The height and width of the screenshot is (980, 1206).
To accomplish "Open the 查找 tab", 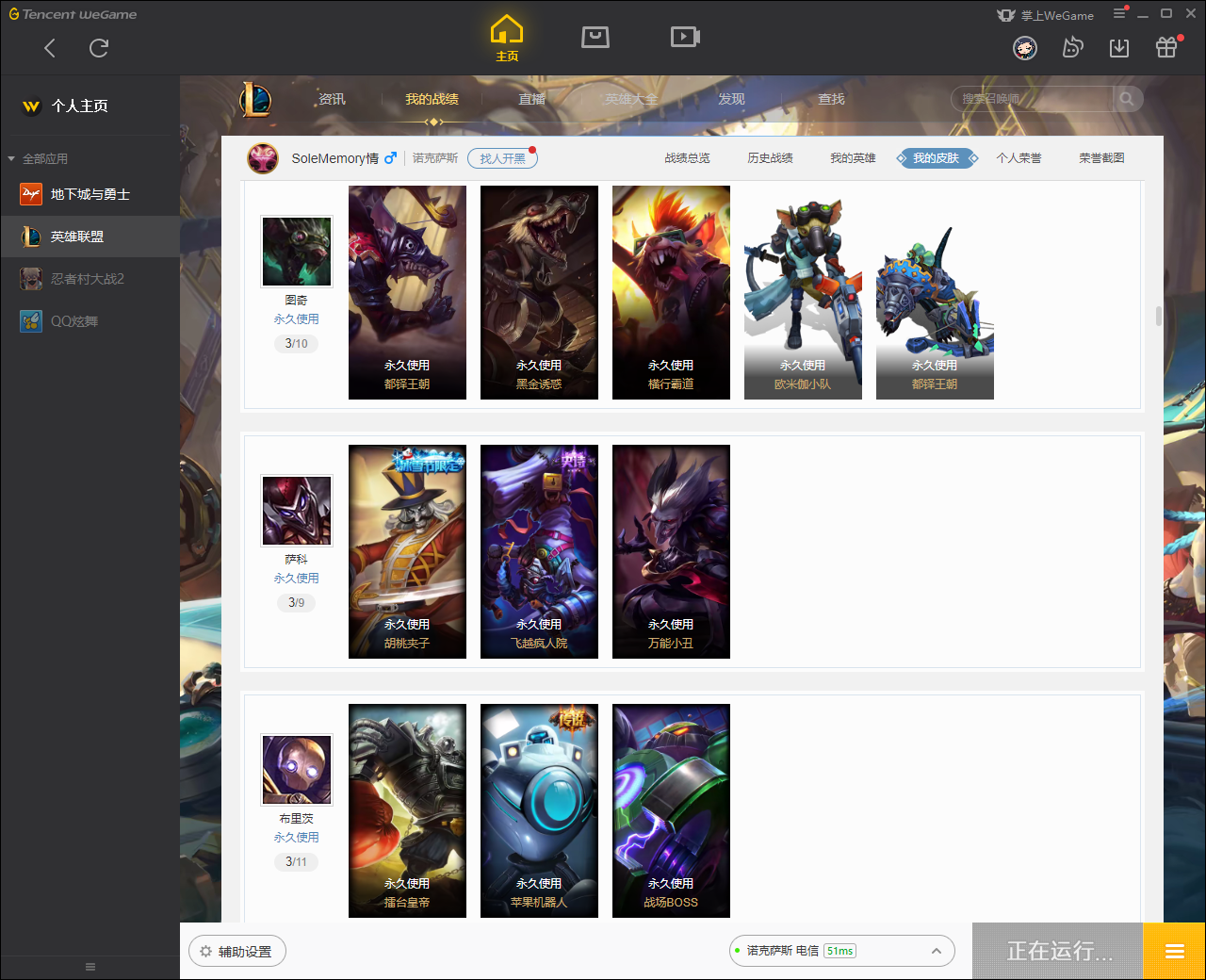I will [x=831, y=99].
